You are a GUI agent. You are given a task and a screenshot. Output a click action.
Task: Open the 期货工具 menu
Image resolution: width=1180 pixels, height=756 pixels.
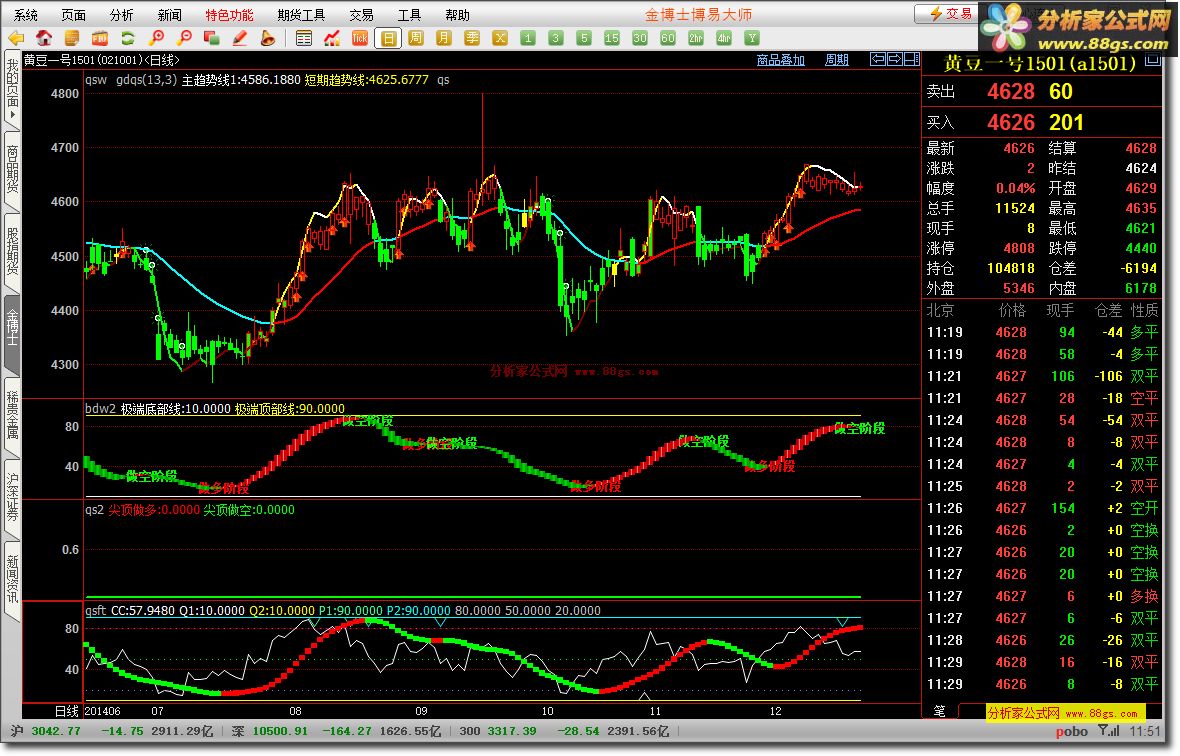pos(301,14)
